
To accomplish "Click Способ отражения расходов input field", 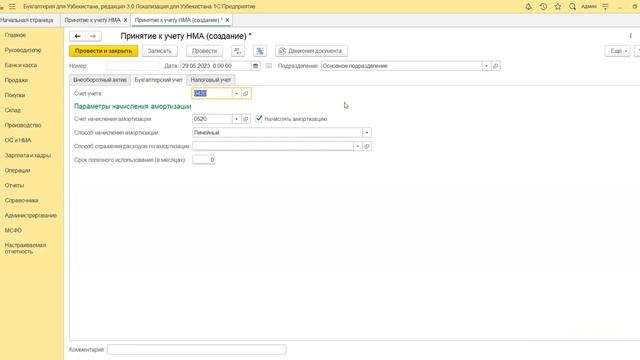I will click(273, 146).
